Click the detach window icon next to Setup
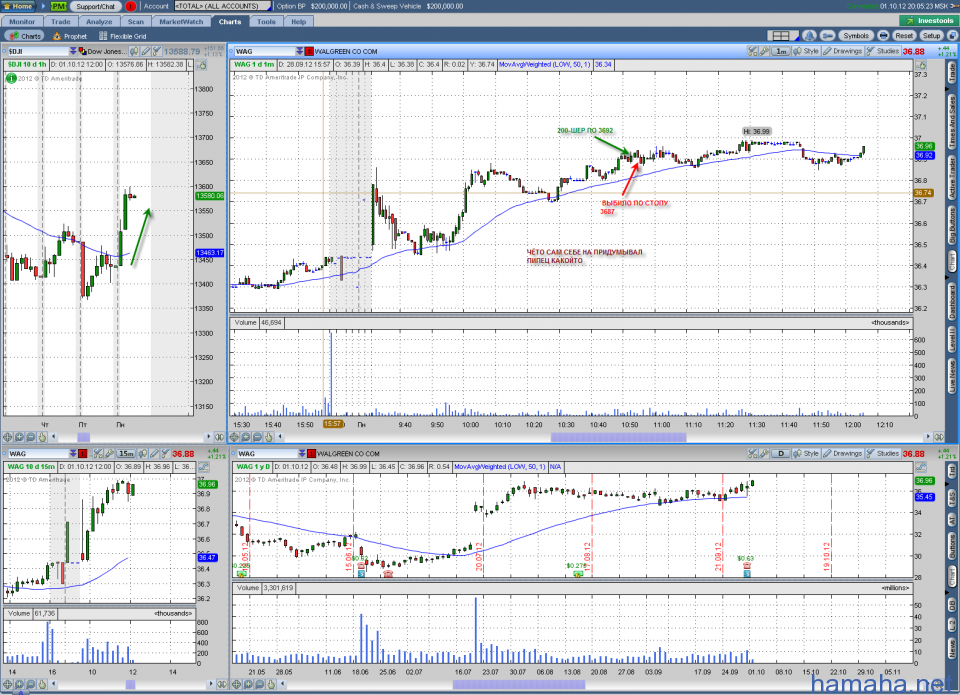Screen dimensions: 960x695 coord(952,36)
